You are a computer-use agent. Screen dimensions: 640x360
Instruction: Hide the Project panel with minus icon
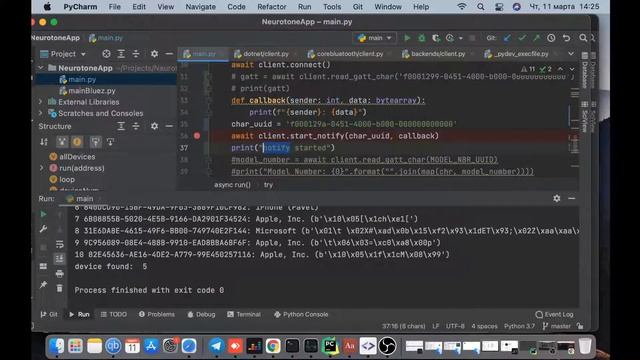169,54
